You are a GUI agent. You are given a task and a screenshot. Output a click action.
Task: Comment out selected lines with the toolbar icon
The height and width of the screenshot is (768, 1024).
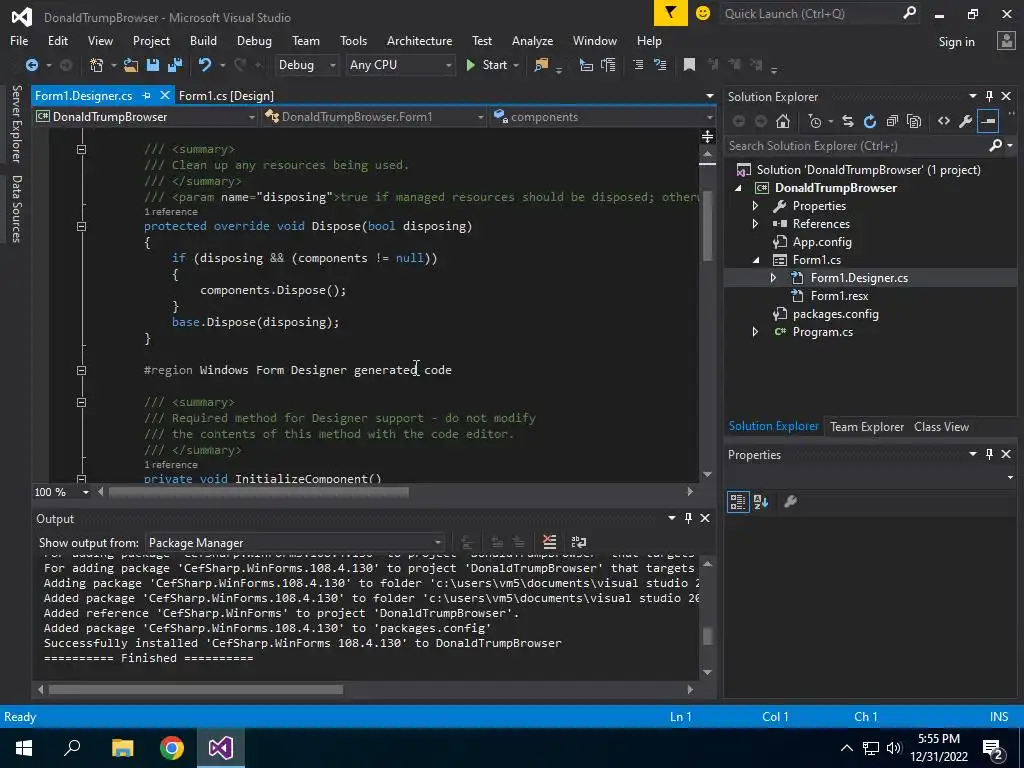638,65
